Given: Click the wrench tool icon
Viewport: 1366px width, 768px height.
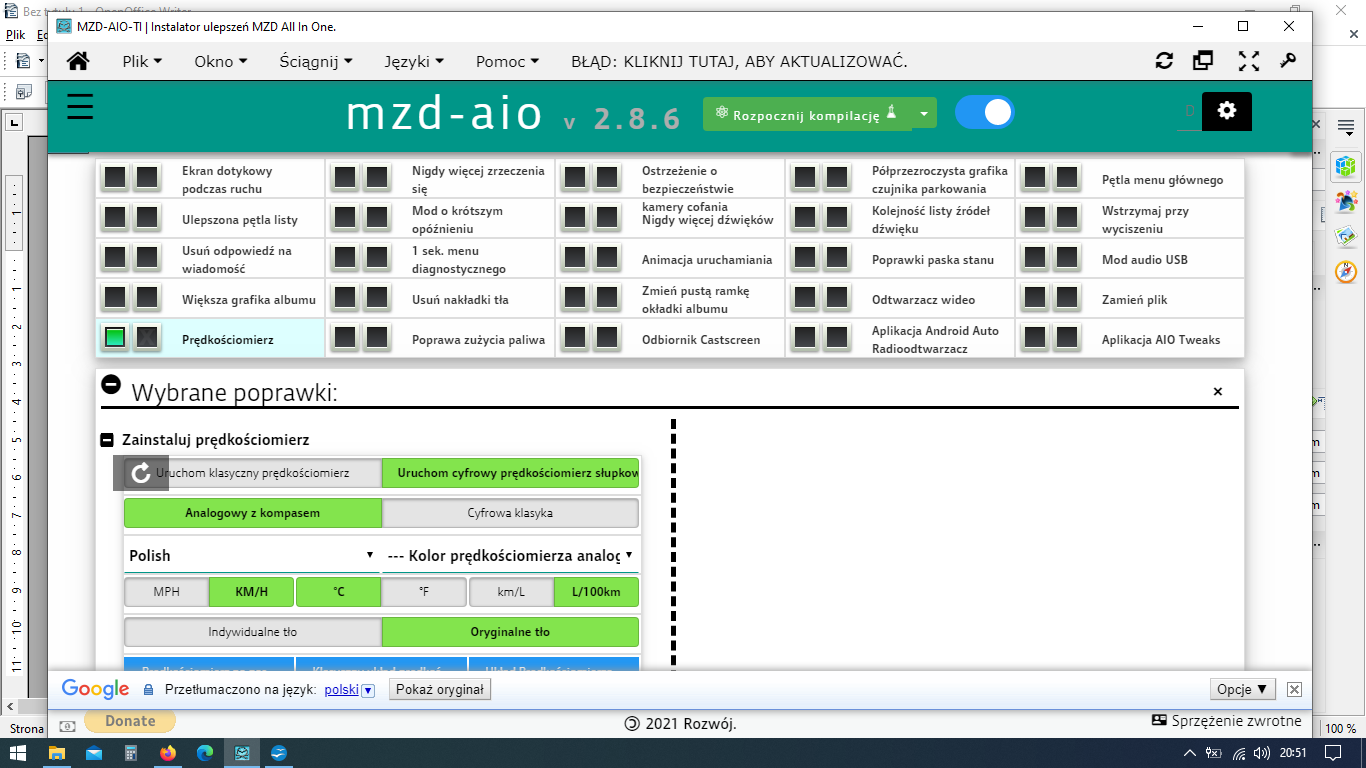Looking at the screenshot, I should [x=1288, y=61].
